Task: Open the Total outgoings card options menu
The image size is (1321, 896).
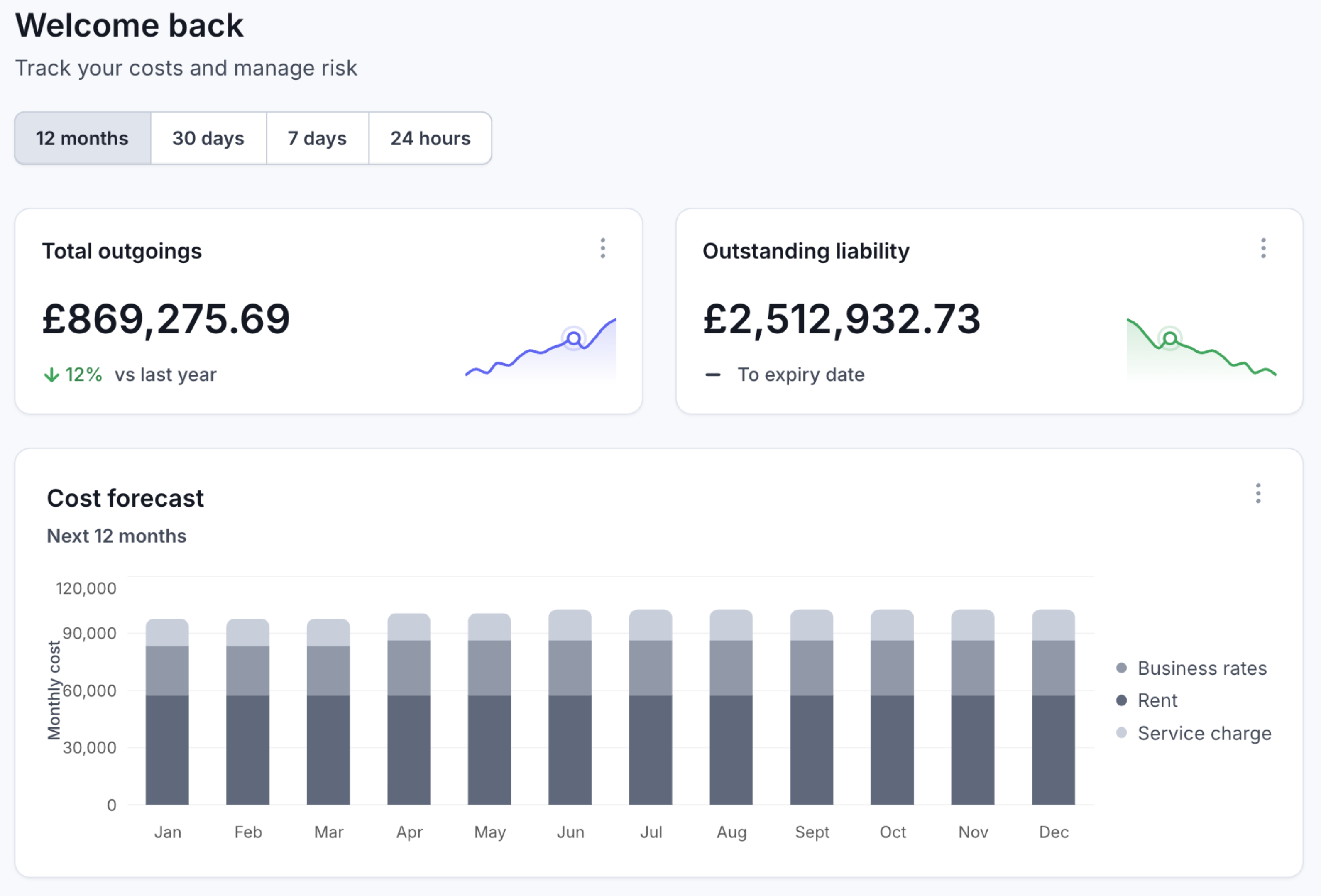Action: [603, 248]
